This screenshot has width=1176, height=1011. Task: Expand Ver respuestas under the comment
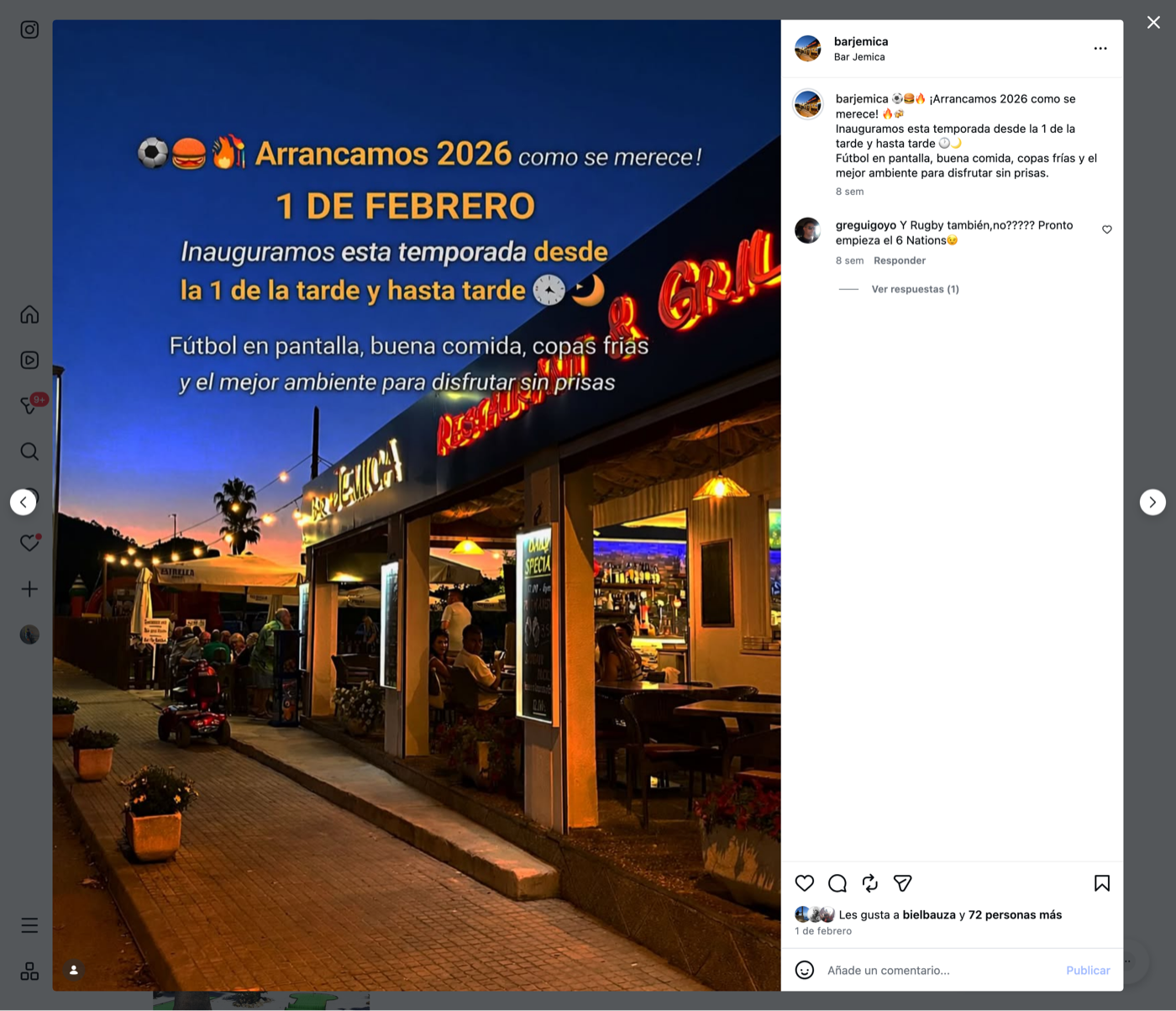pos(915,288)
